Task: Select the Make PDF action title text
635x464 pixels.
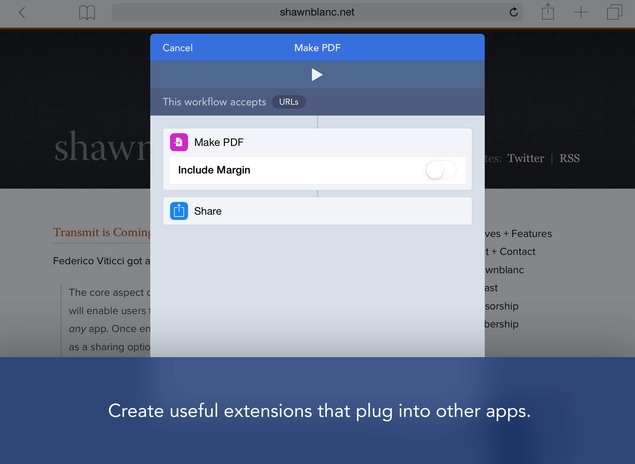Action: click(x=219, y=143)
